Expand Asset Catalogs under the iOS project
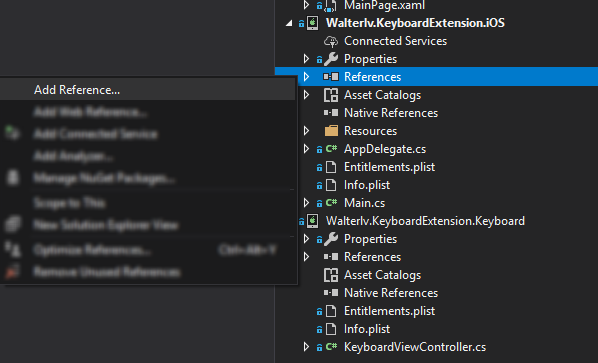The image size is (598, 363). click(306, 95)
